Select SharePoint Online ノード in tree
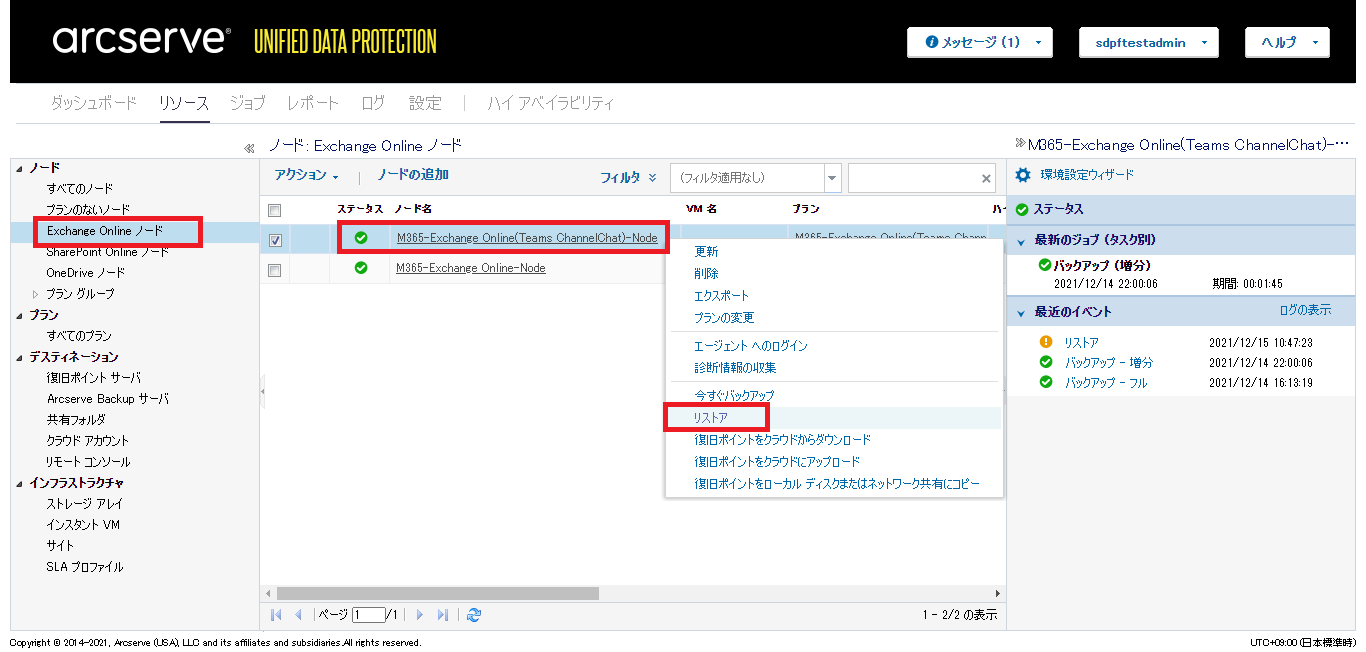The image size is (1366, 652). (x=108, y=252)
